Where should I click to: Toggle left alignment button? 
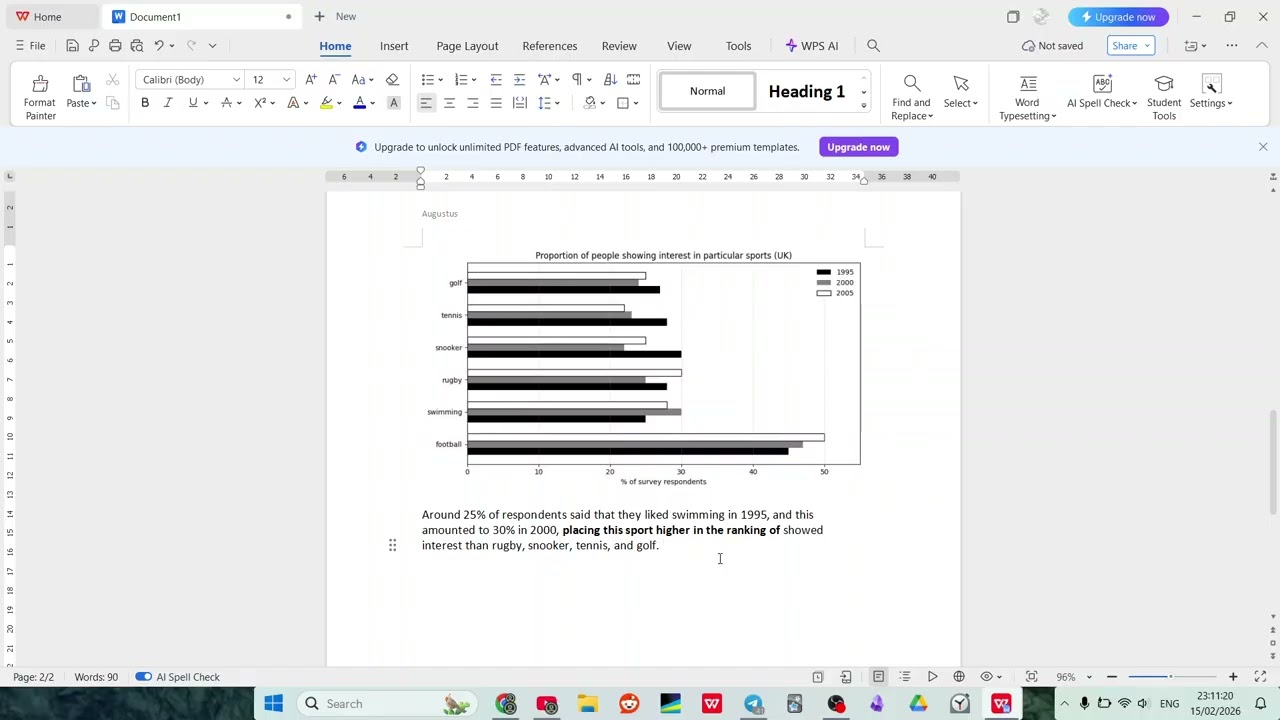coord(426,103)
